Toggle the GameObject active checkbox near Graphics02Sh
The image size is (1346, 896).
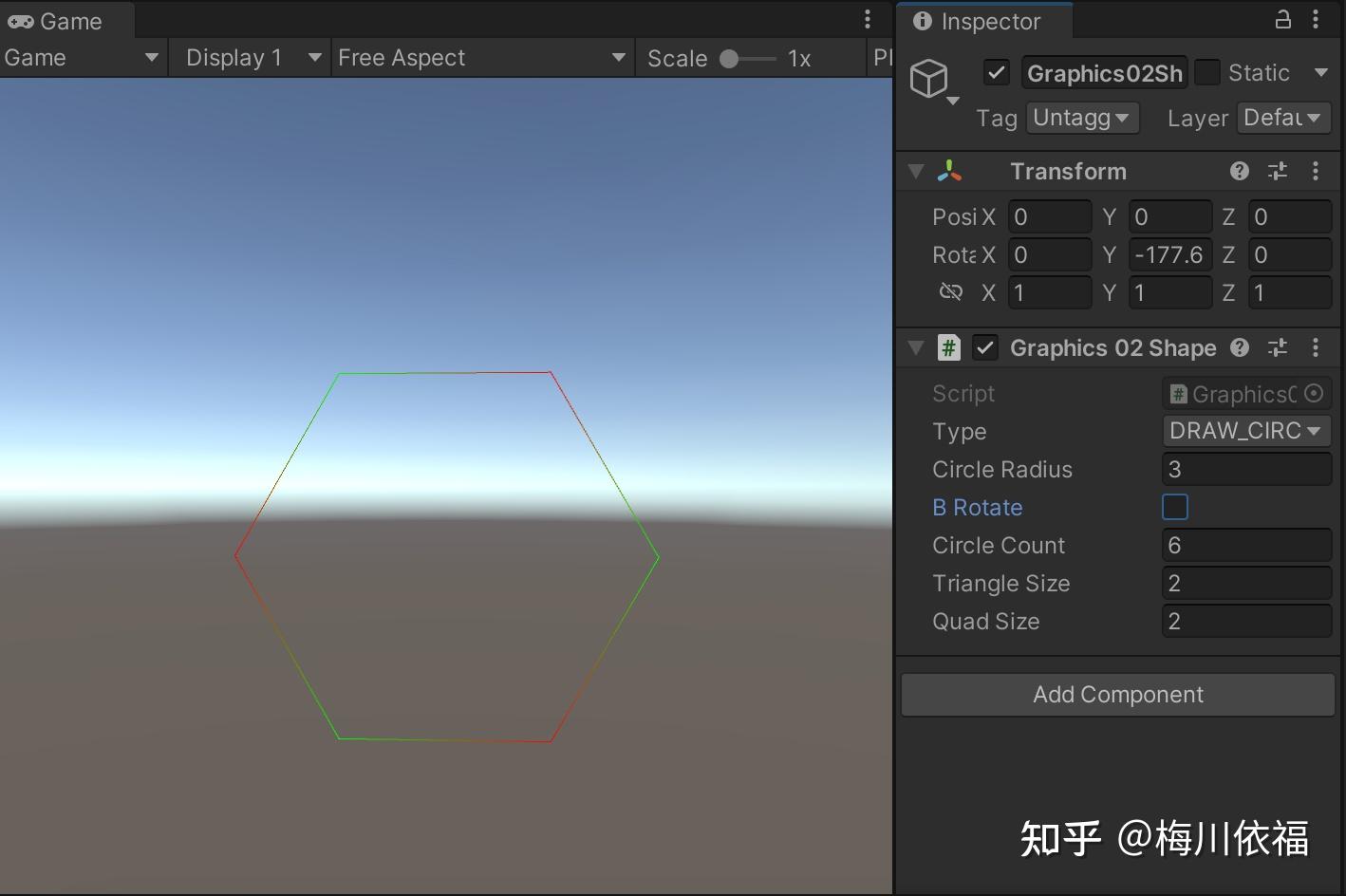tap(996, 72)
